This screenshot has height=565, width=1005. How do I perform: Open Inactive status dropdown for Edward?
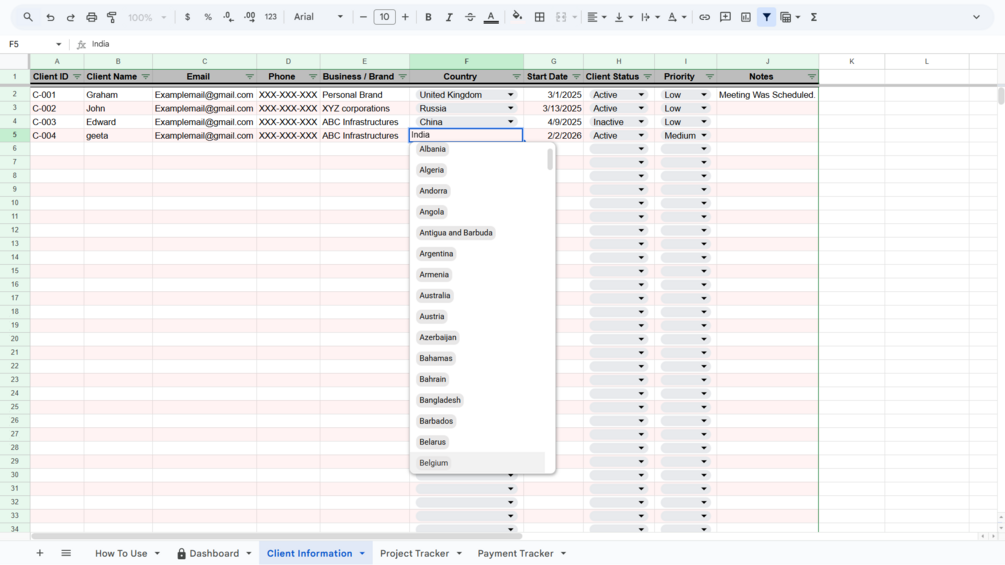[641, 122]
